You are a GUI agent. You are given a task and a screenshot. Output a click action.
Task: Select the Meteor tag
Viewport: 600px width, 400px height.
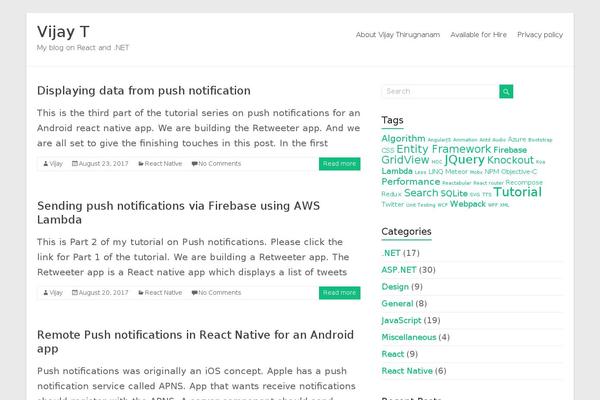456,172
